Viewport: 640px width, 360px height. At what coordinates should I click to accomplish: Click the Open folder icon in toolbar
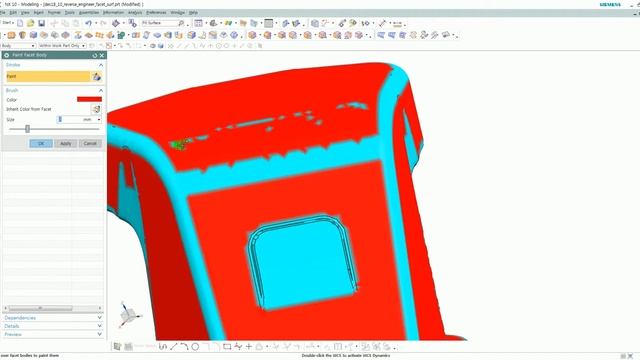31,23
